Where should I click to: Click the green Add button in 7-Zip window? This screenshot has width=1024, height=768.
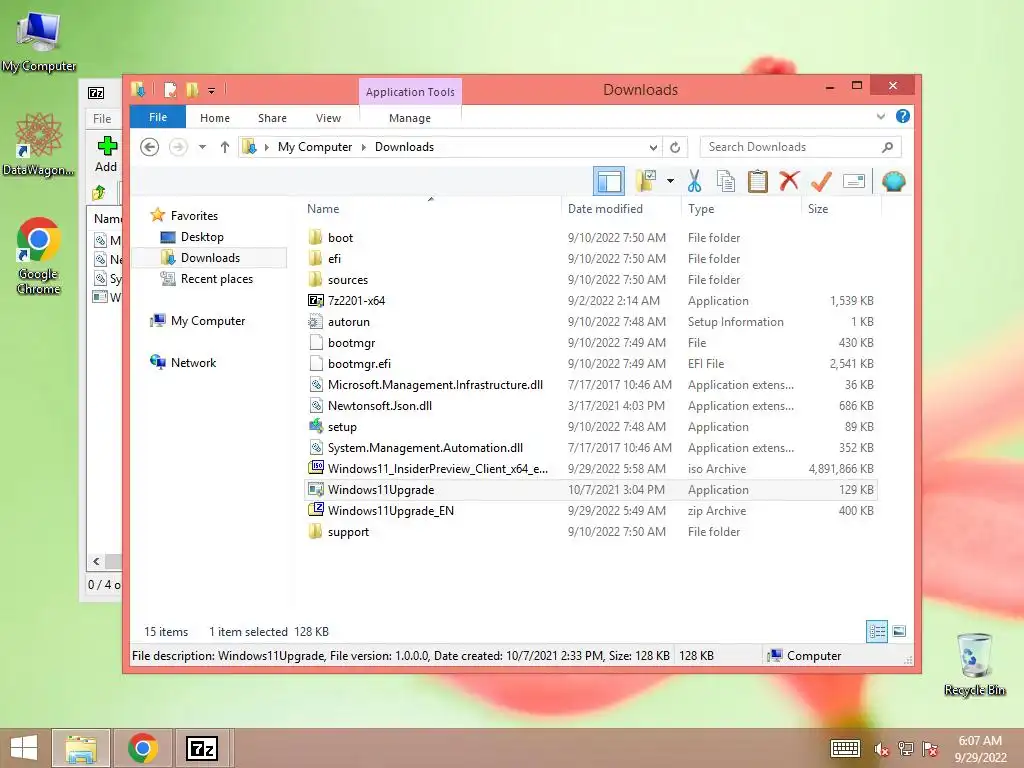pos(106,154)
